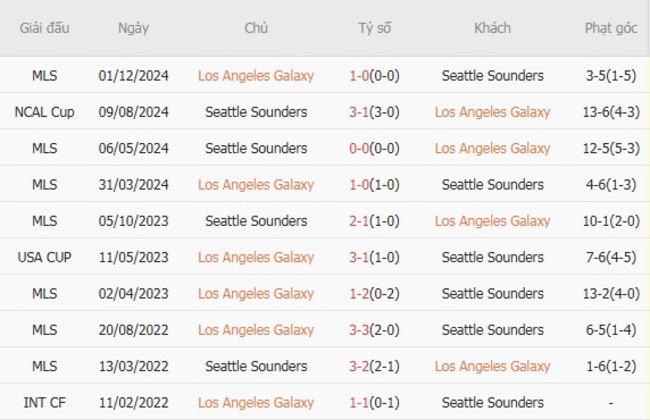The image size is (650, 420).
Task: Open Los Angeles Galaxy link in 11/05/2023 row
Action: (256, 257)
